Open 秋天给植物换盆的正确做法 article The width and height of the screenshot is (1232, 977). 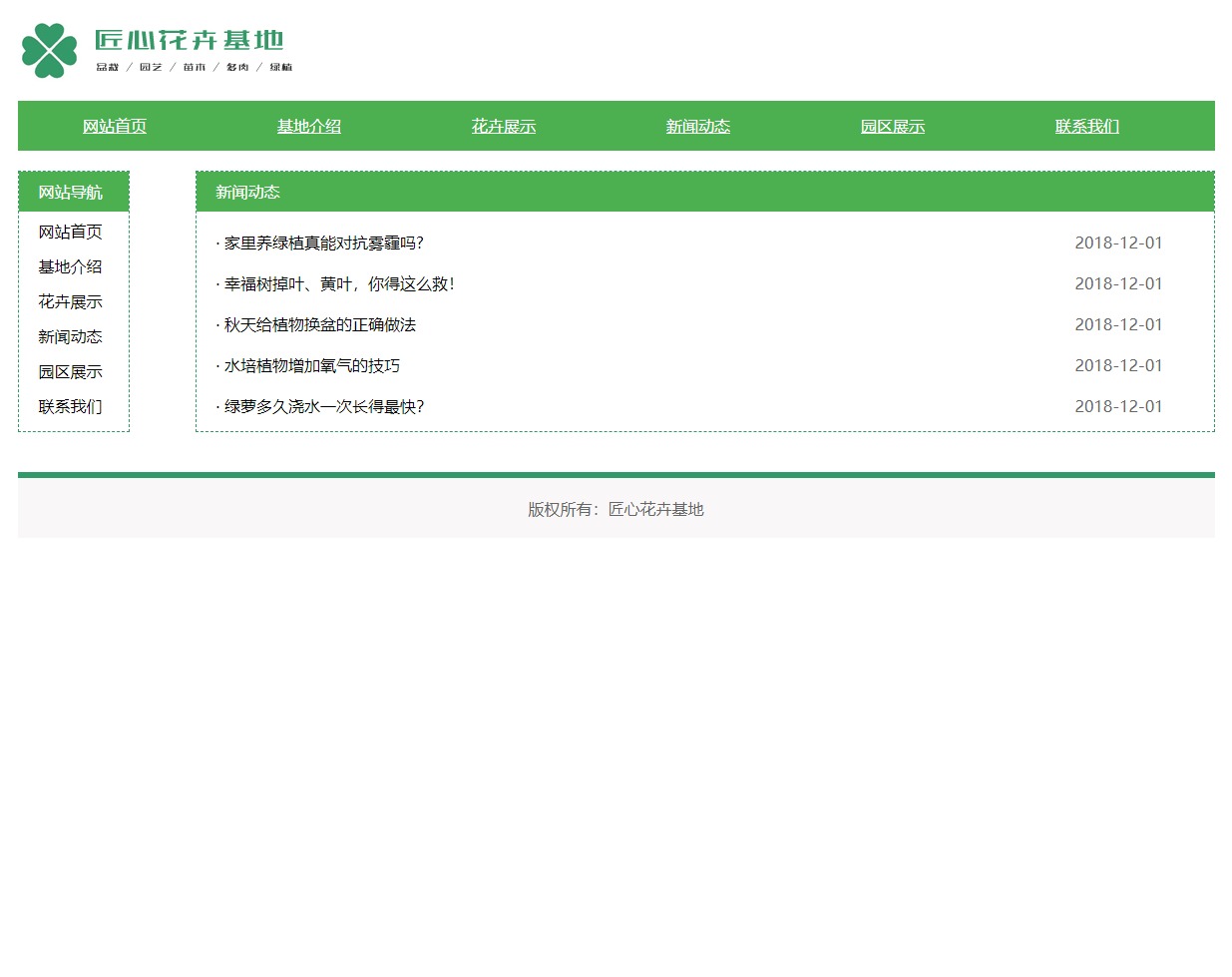[319, 325]
